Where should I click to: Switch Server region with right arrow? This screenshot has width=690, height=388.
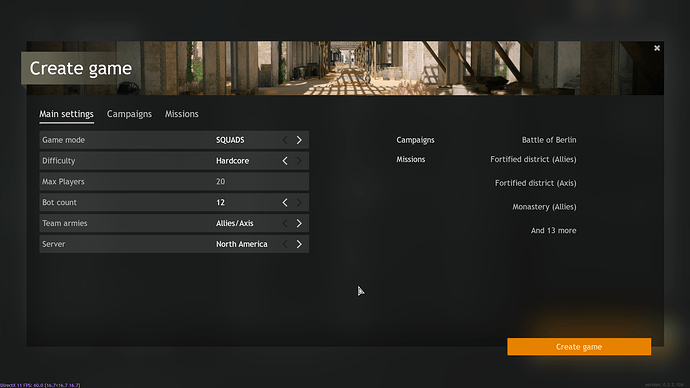pyautogui.click(x=299, y=244)
